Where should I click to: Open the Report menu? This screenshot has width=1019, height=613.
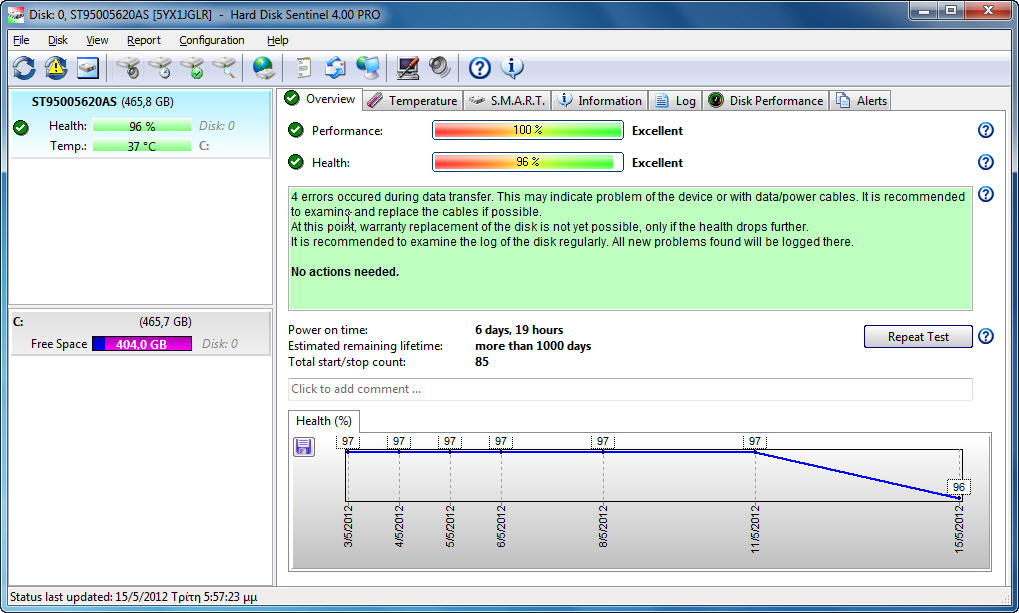[x=144, y=40]
